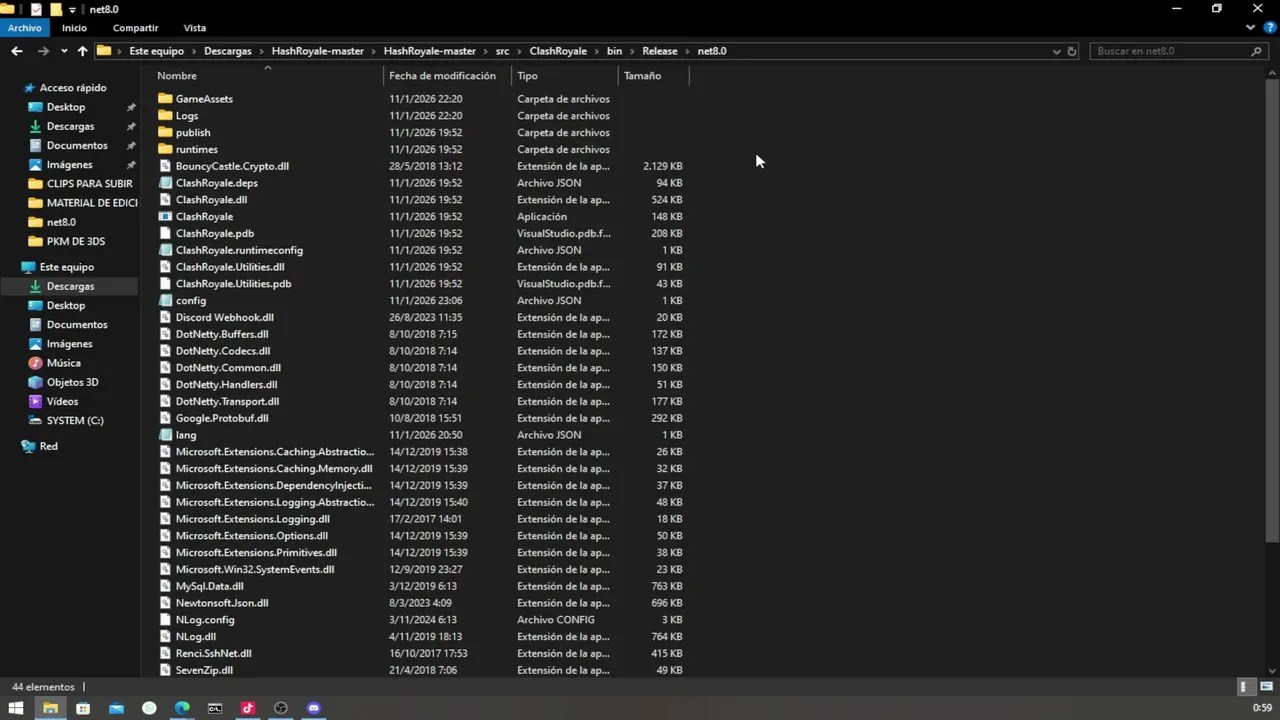1280x720 pixels.
Task: Select the ClashRoyale.deps JSON file icon
Action: [165, 183]
